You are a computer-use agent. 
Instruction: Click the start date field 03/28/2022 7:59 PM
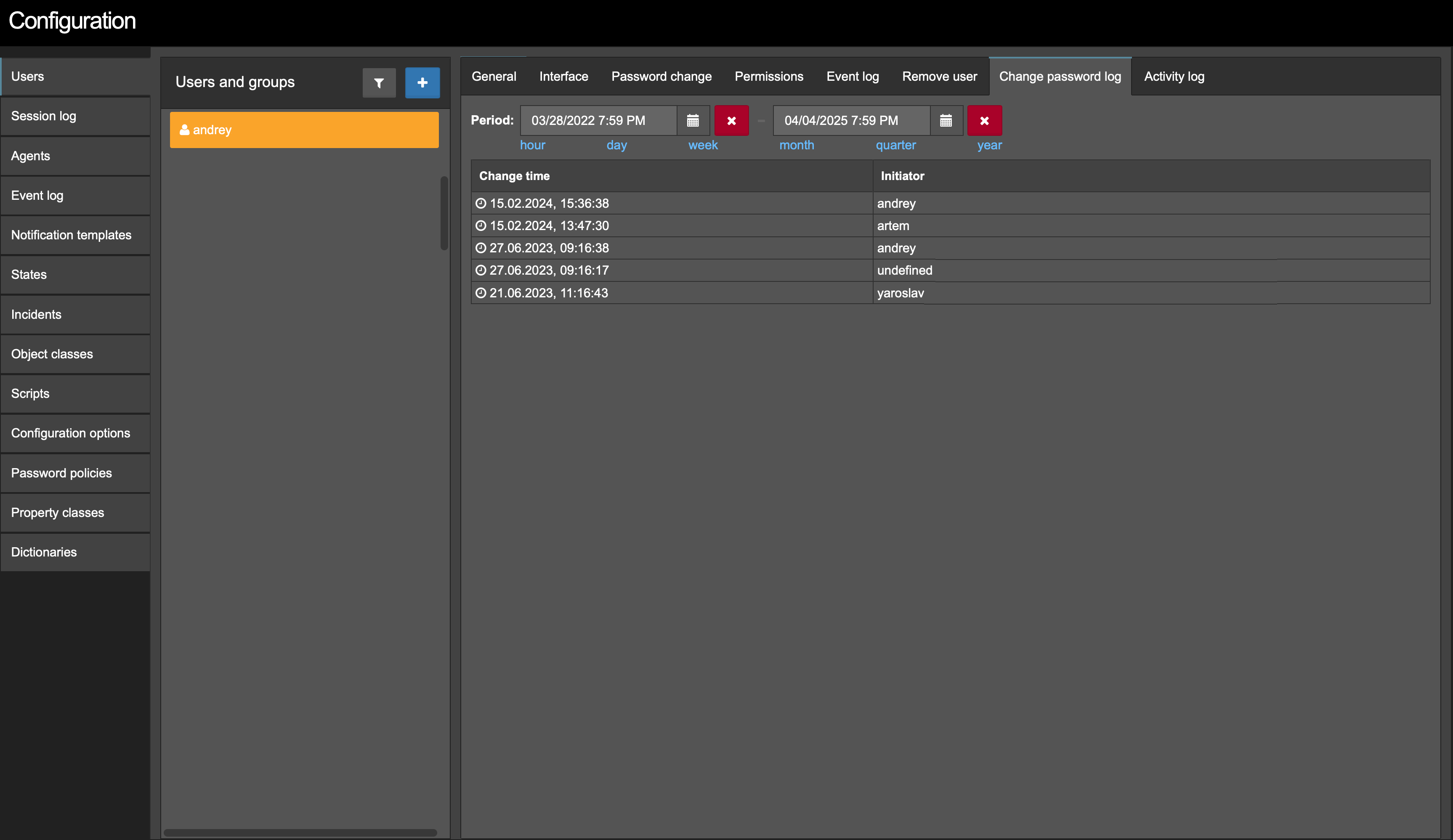pos(598,120)
